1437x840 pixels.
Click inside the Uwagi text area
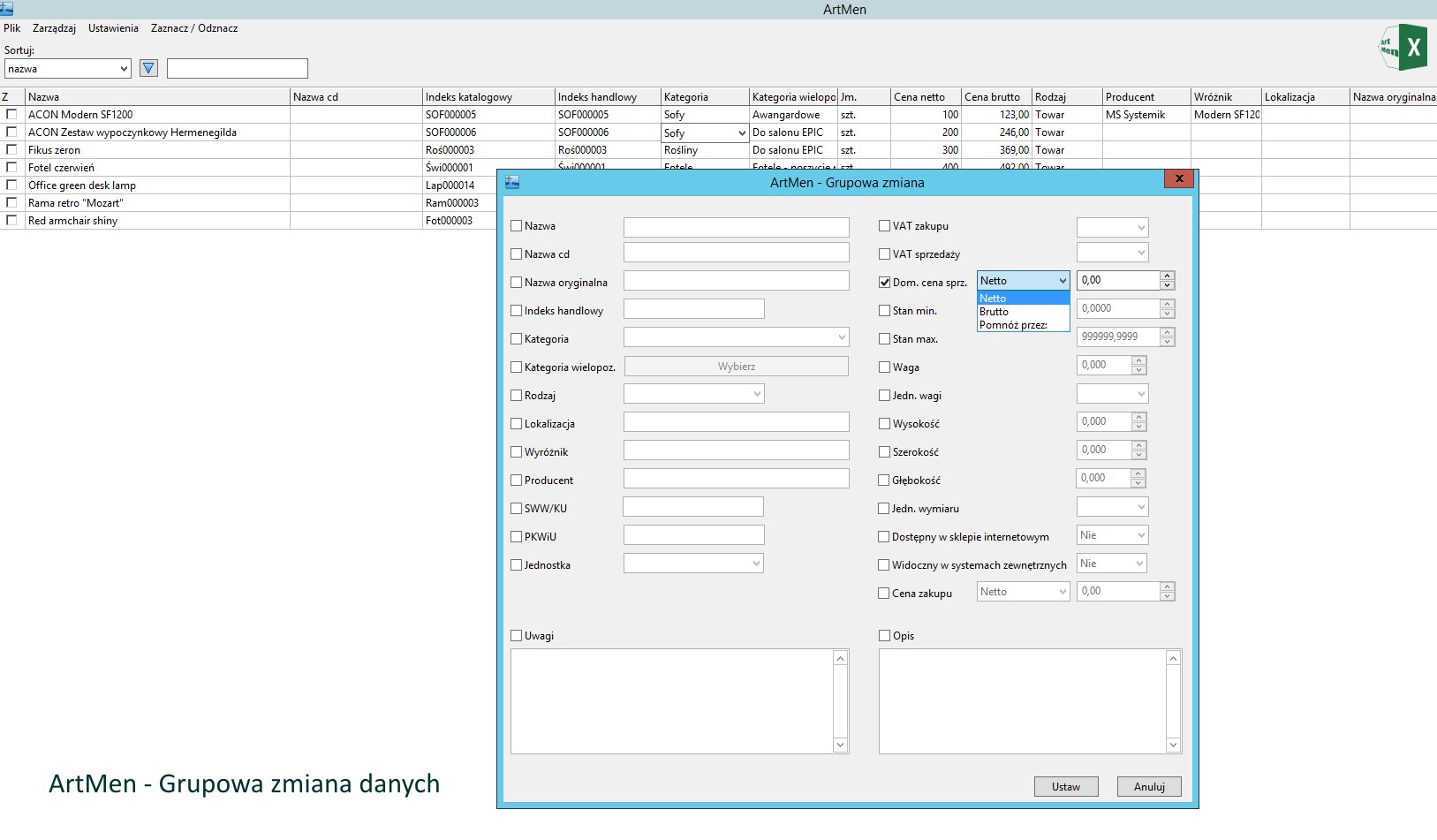pyautogui.click(x=672, y=701)
